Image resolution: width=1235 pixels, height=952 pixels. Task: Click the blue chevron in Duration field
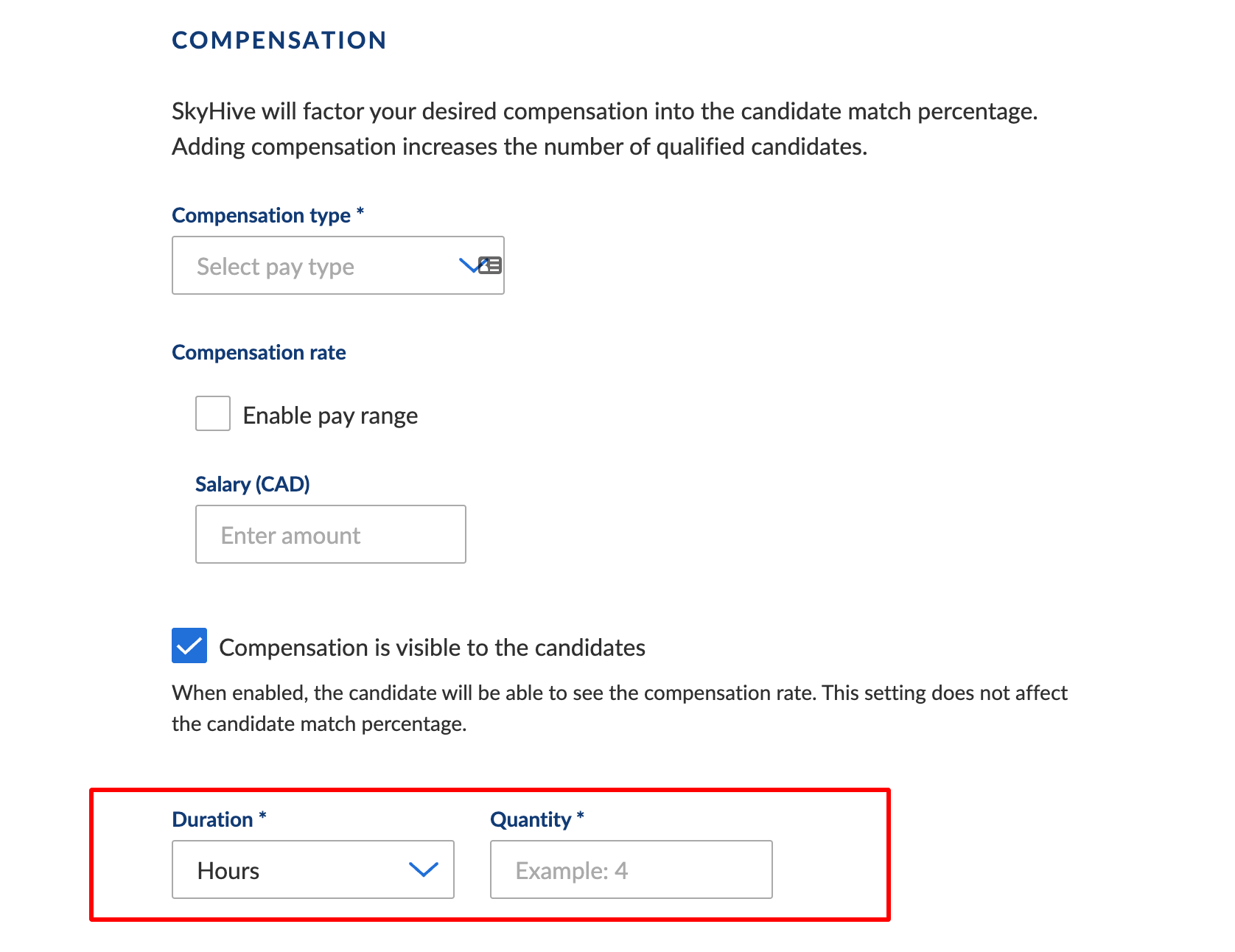point(424,869)
